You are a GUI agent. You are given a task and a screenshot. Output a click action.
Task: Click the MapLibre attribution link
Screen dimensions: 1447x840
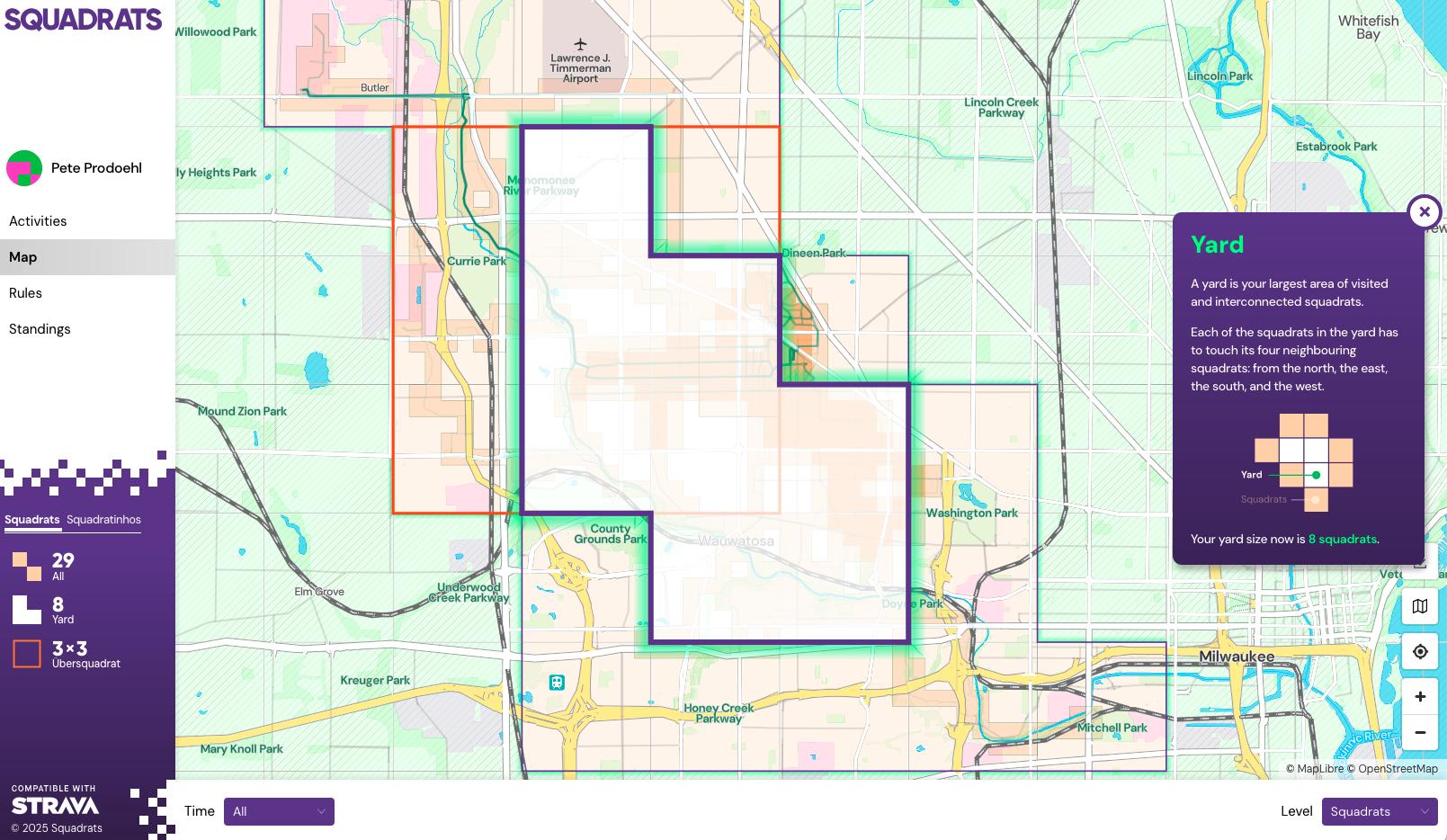click(x=1315, y=769)
